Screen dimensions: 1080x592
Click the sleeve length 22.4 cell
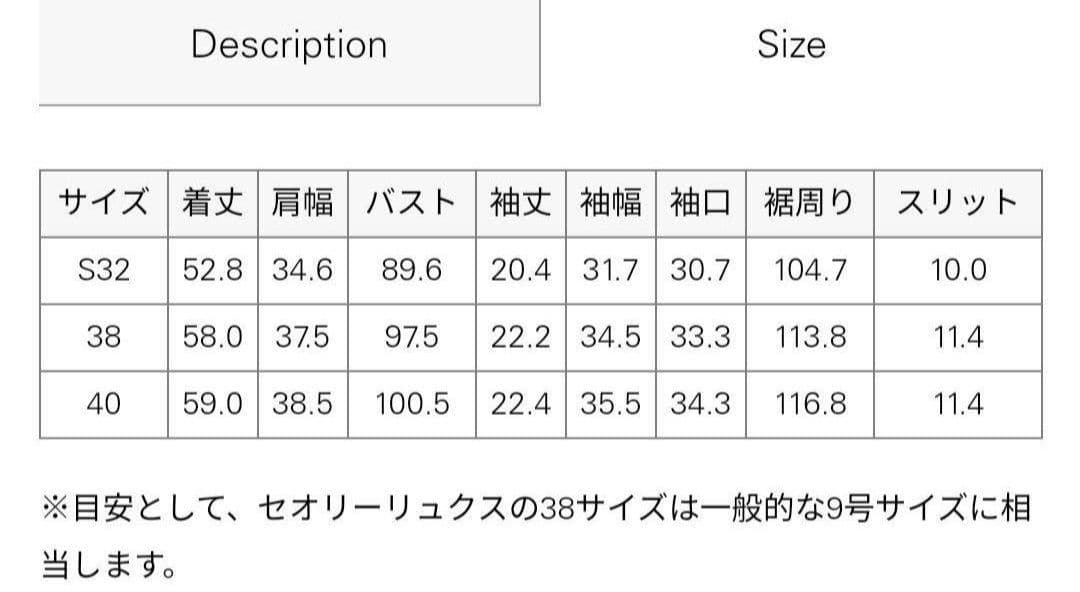518,403
